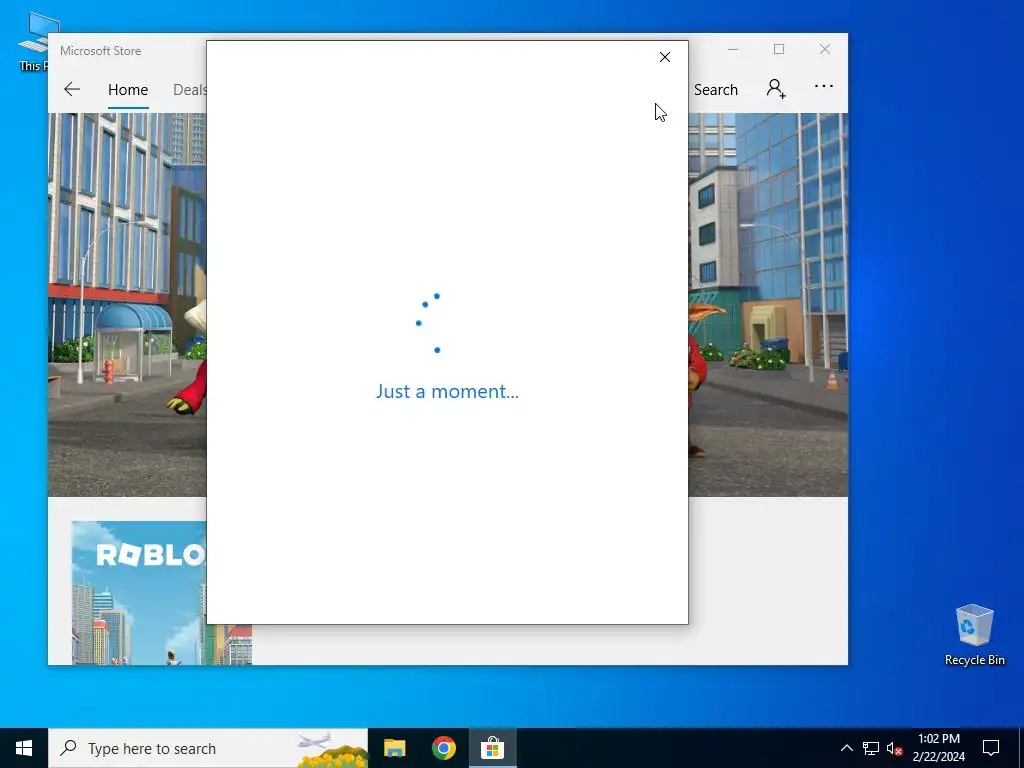Open the notification center icon
This screenshot has width=1024, height=768.
click(x=991, y=748)
